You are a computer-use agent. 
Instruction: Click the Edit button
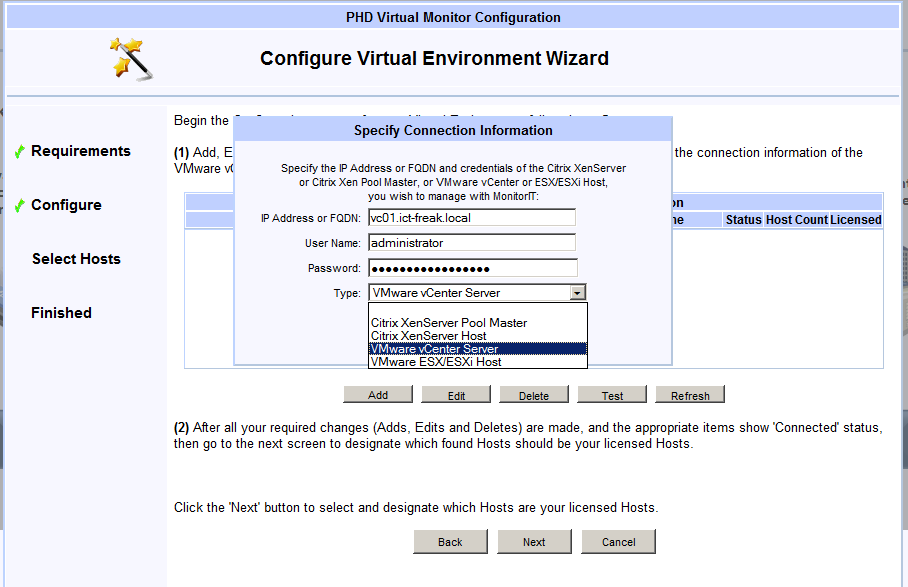[456, 396]
